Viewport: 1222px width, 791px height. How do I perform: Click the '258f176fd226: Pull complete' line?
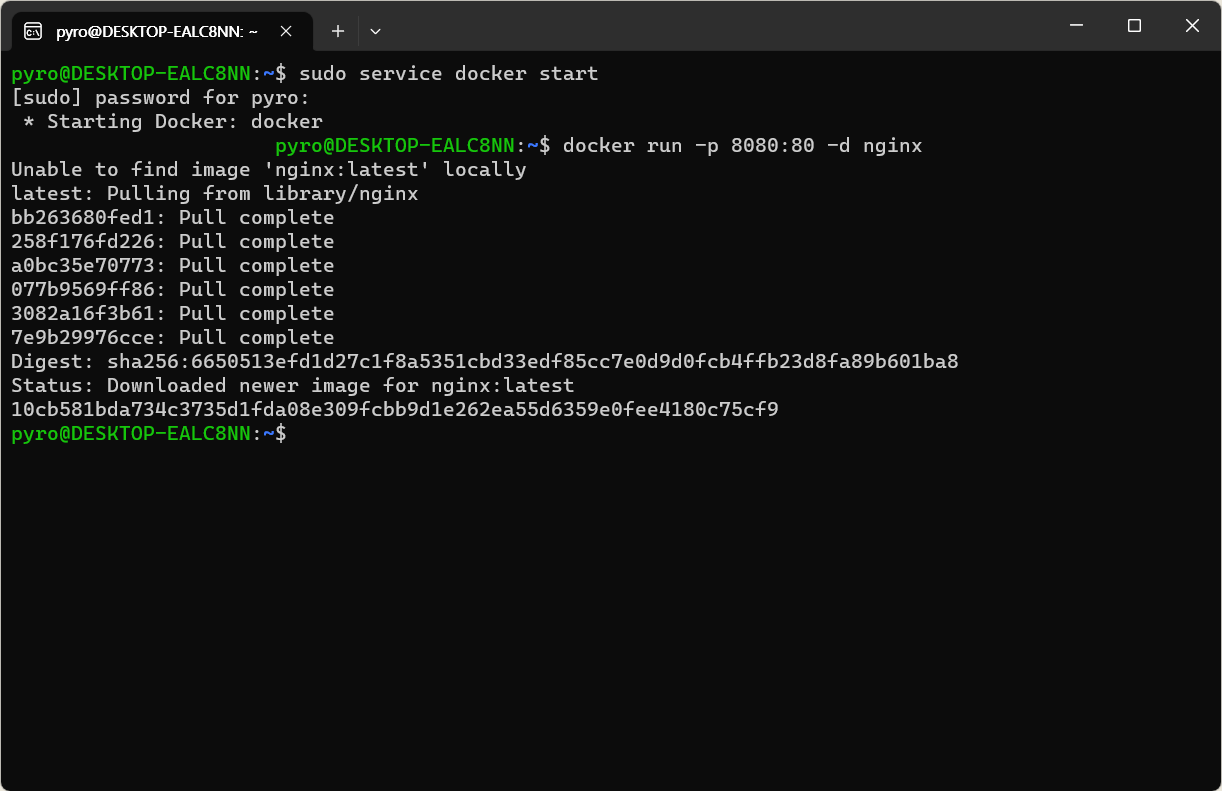(x=173, y=241)
